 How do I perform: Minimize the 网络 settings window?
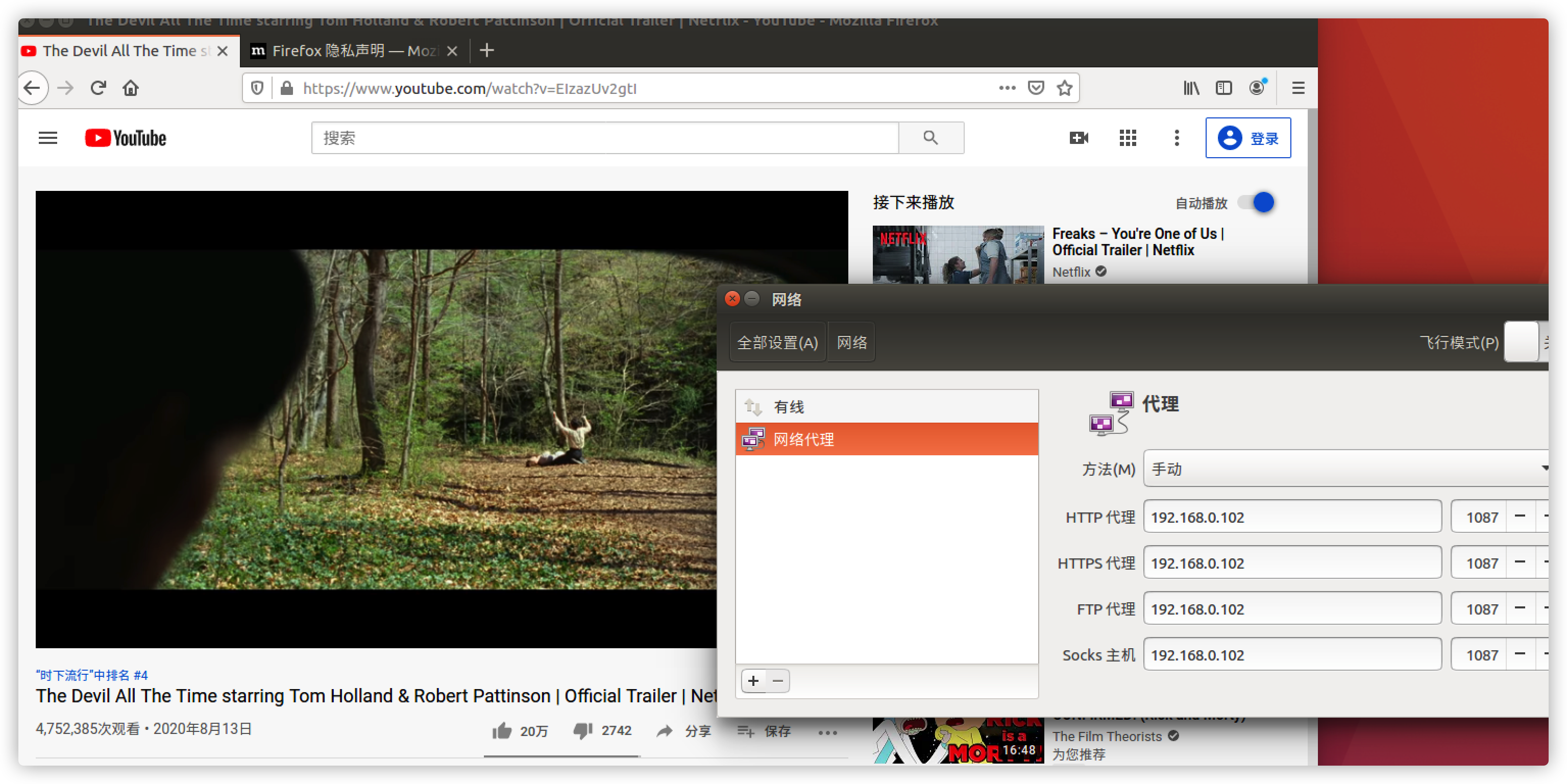752,299
